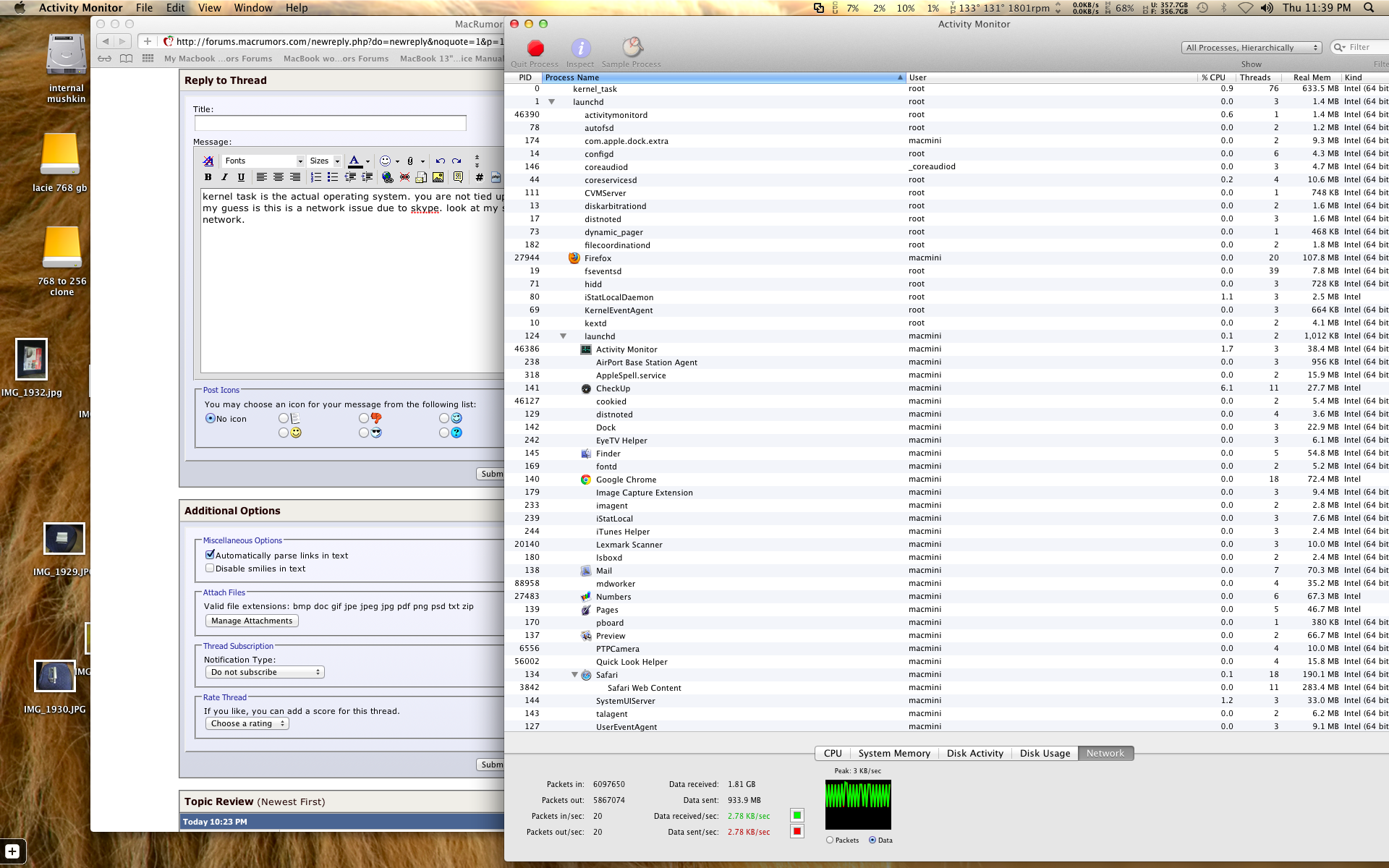
Task: Insert an image with picture icon
Action: [x=438, y=177]
